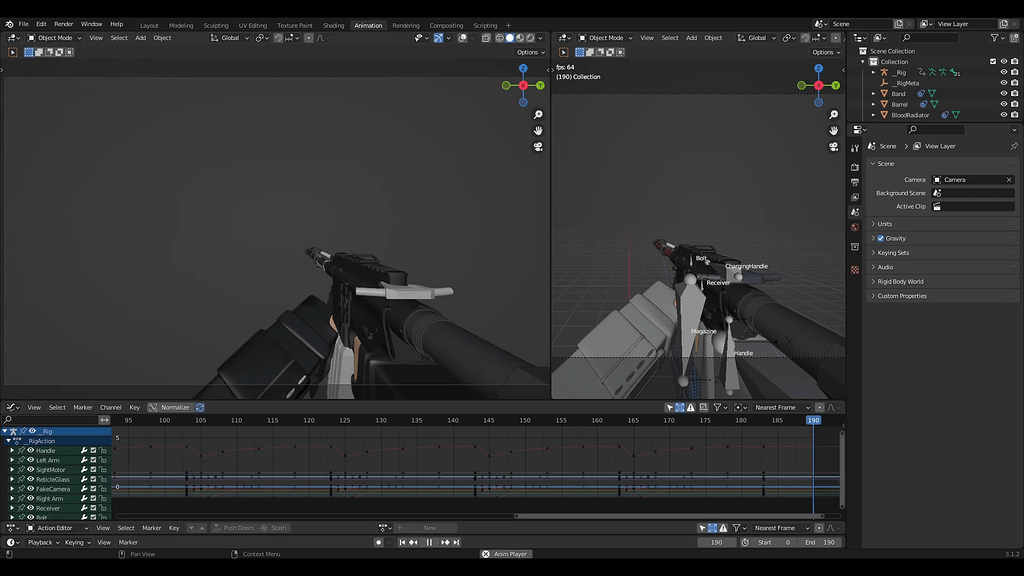Open the Object Mode dropdown in the viewport header
This screenshot has height=576, width=1024.
(58, 37)
